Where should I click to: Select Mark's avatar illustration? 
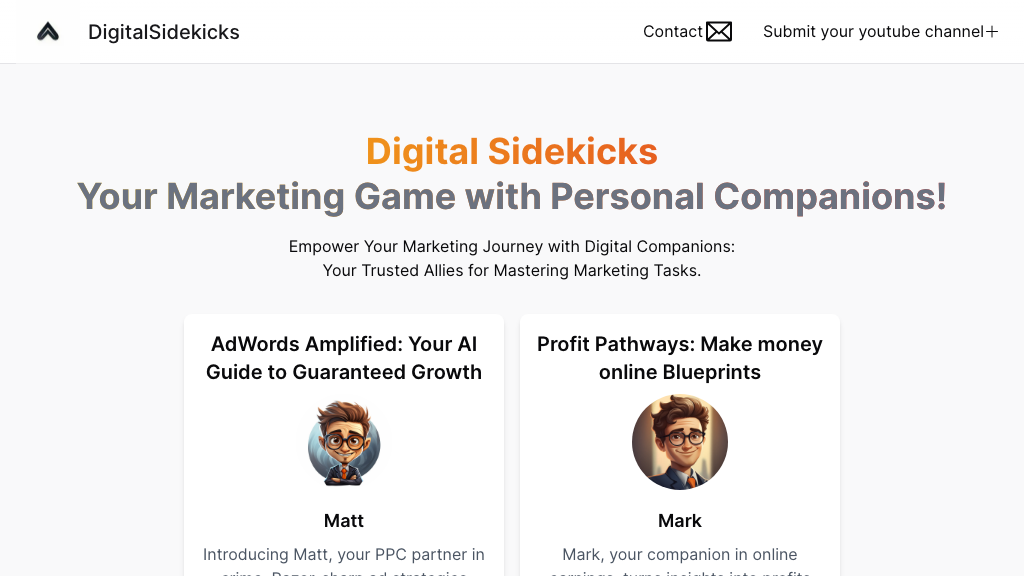[680, 442]
